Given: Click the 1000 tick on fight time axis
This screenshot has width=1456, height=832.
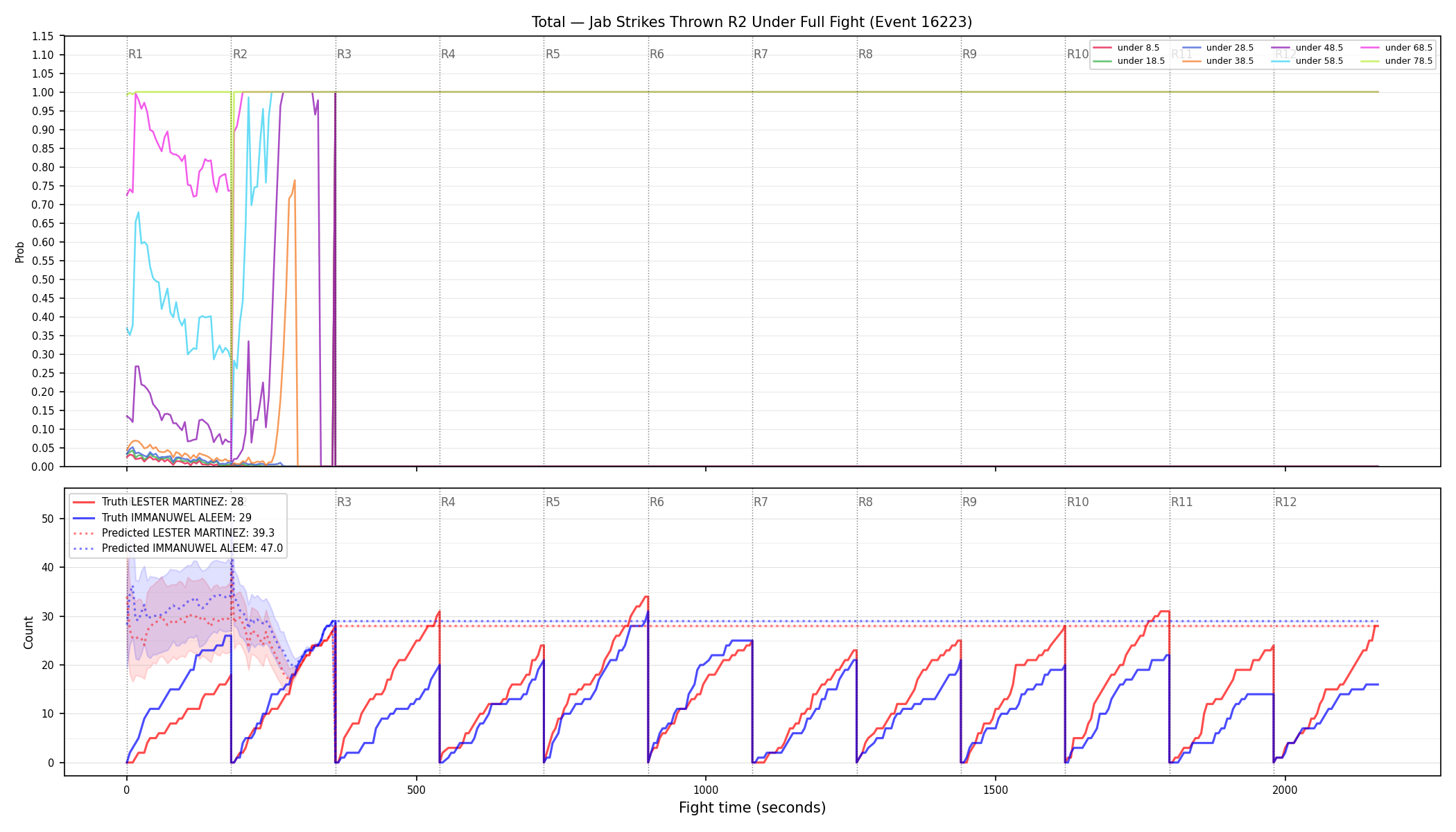Looking at the screenshot, I should 706,790.
